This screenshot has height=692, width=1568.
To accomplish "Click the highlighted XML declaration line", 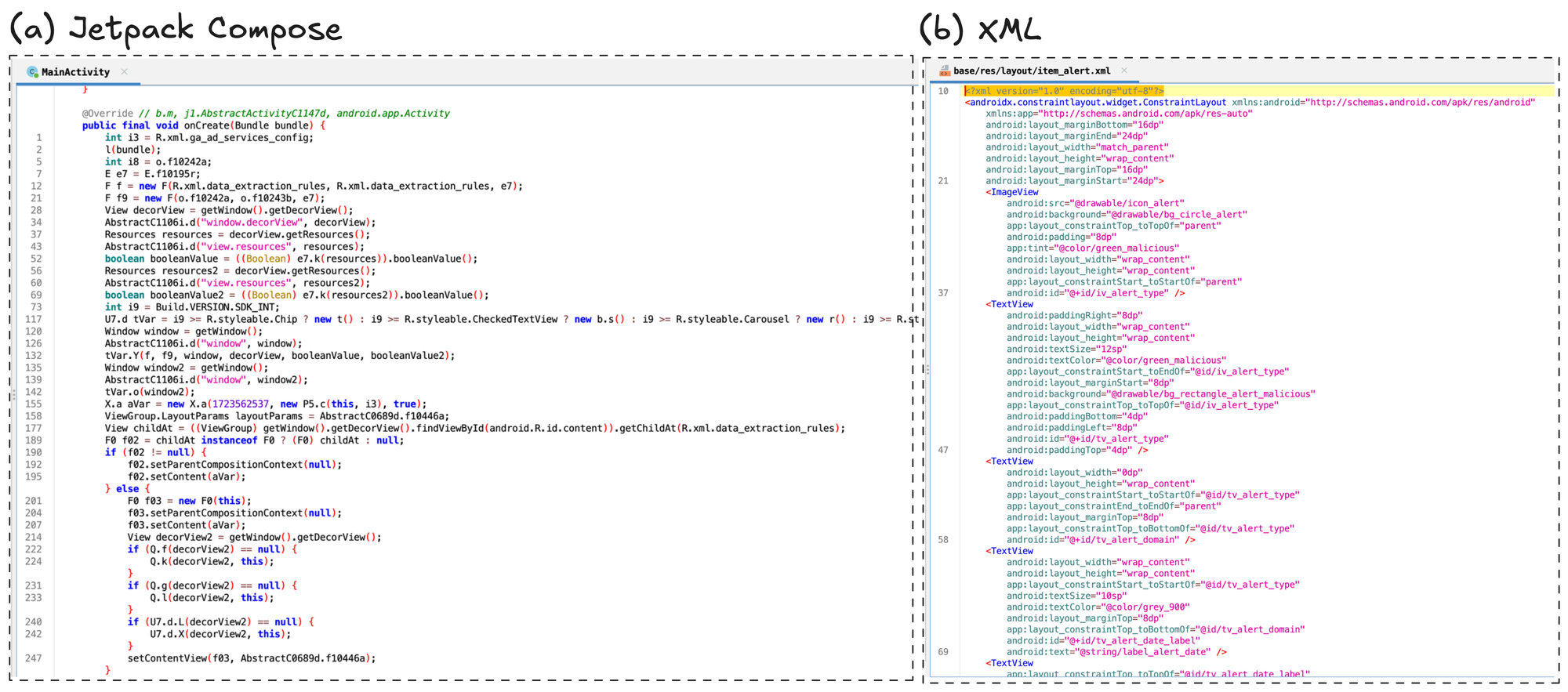I will click(x=1064, y=91).
